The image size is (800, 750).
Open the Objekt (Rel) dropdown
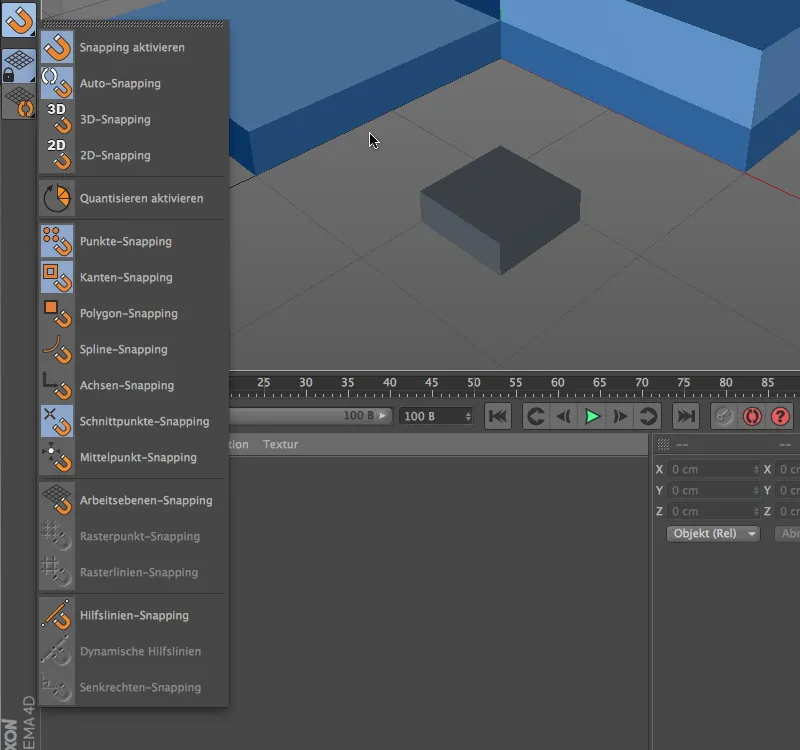[x=713, y=534]
